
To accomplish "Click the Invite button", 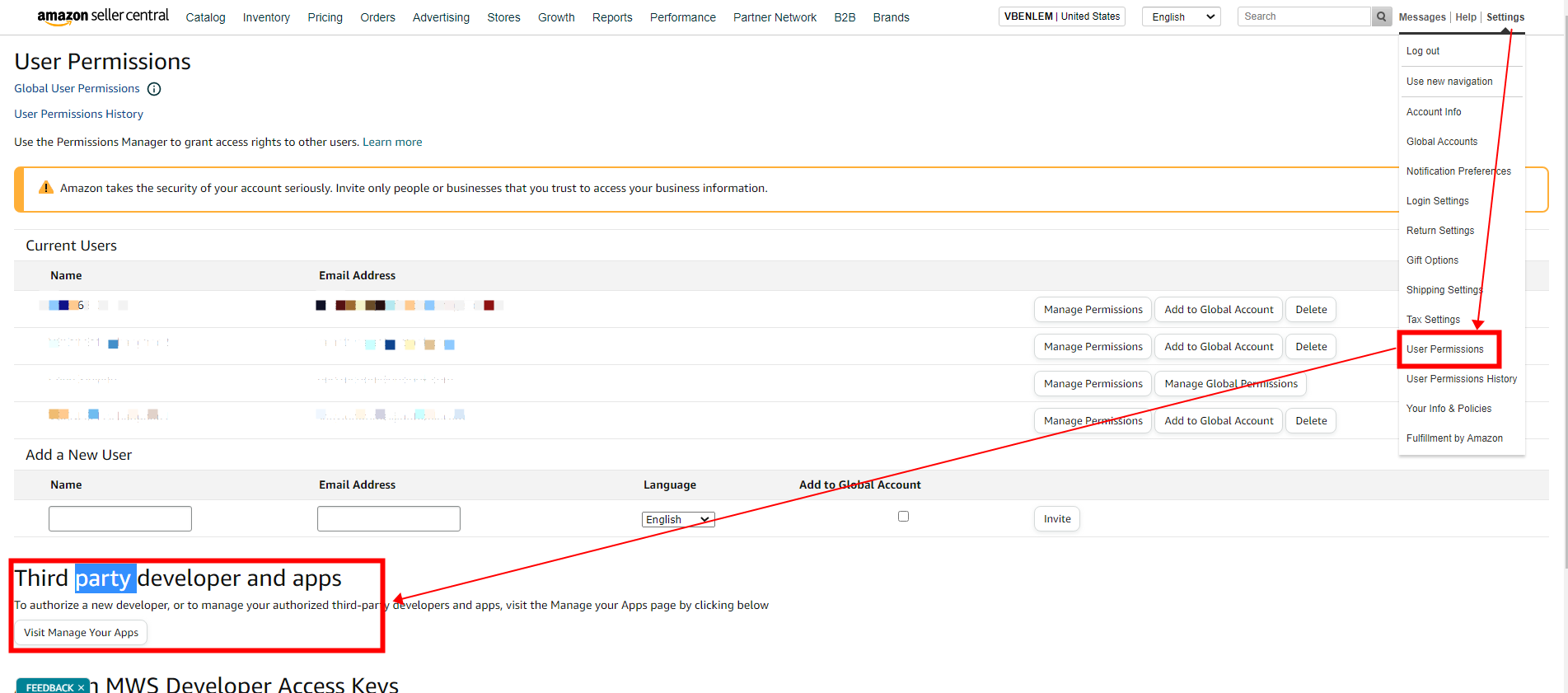I will pyautogui.click(x=1057, y=519).
